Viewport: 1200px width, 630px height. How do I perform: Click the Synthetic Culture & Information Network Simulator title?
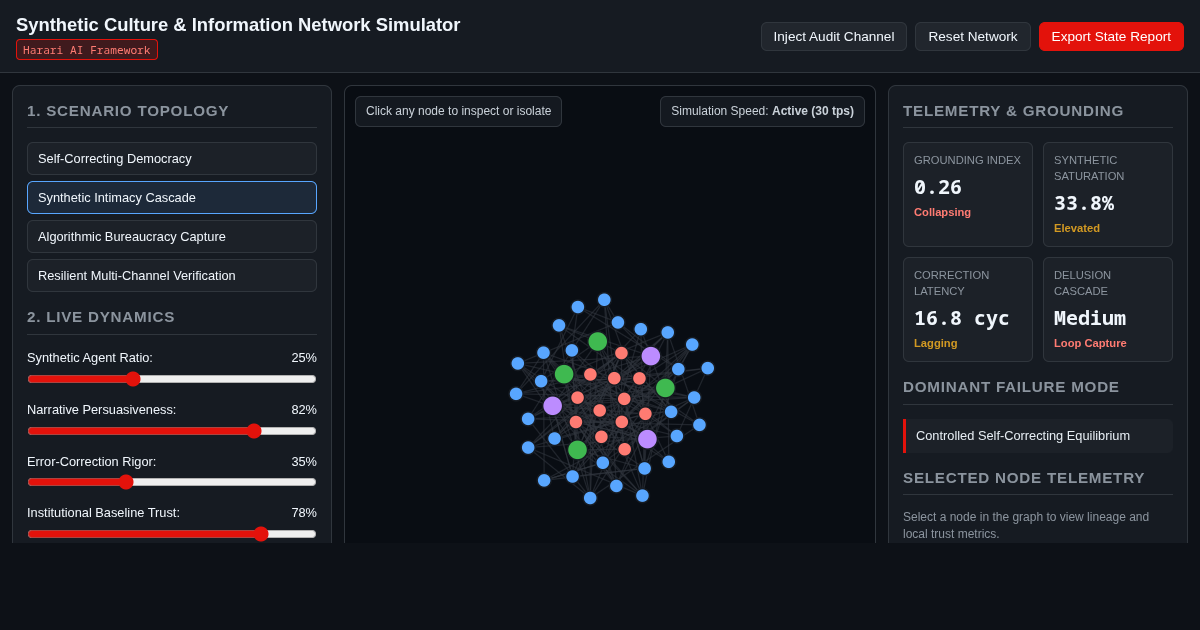(x=238, y=25)
